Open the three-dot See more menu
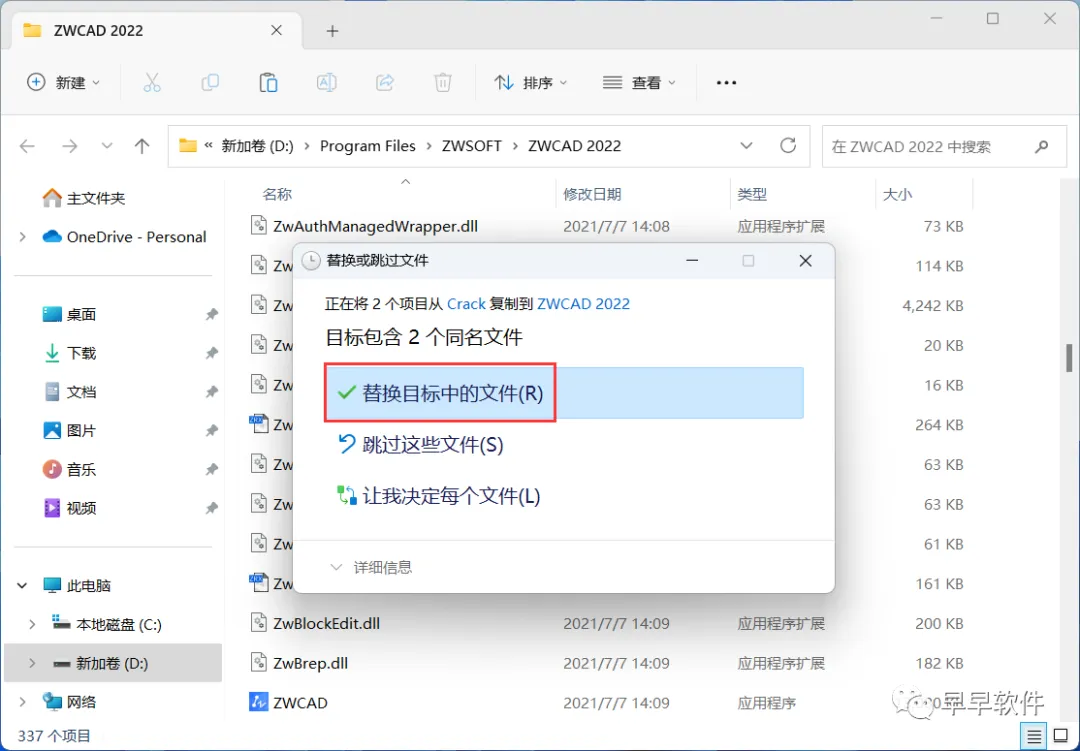The width and height of the screenshot is (1080, 751). coord(726,83)
